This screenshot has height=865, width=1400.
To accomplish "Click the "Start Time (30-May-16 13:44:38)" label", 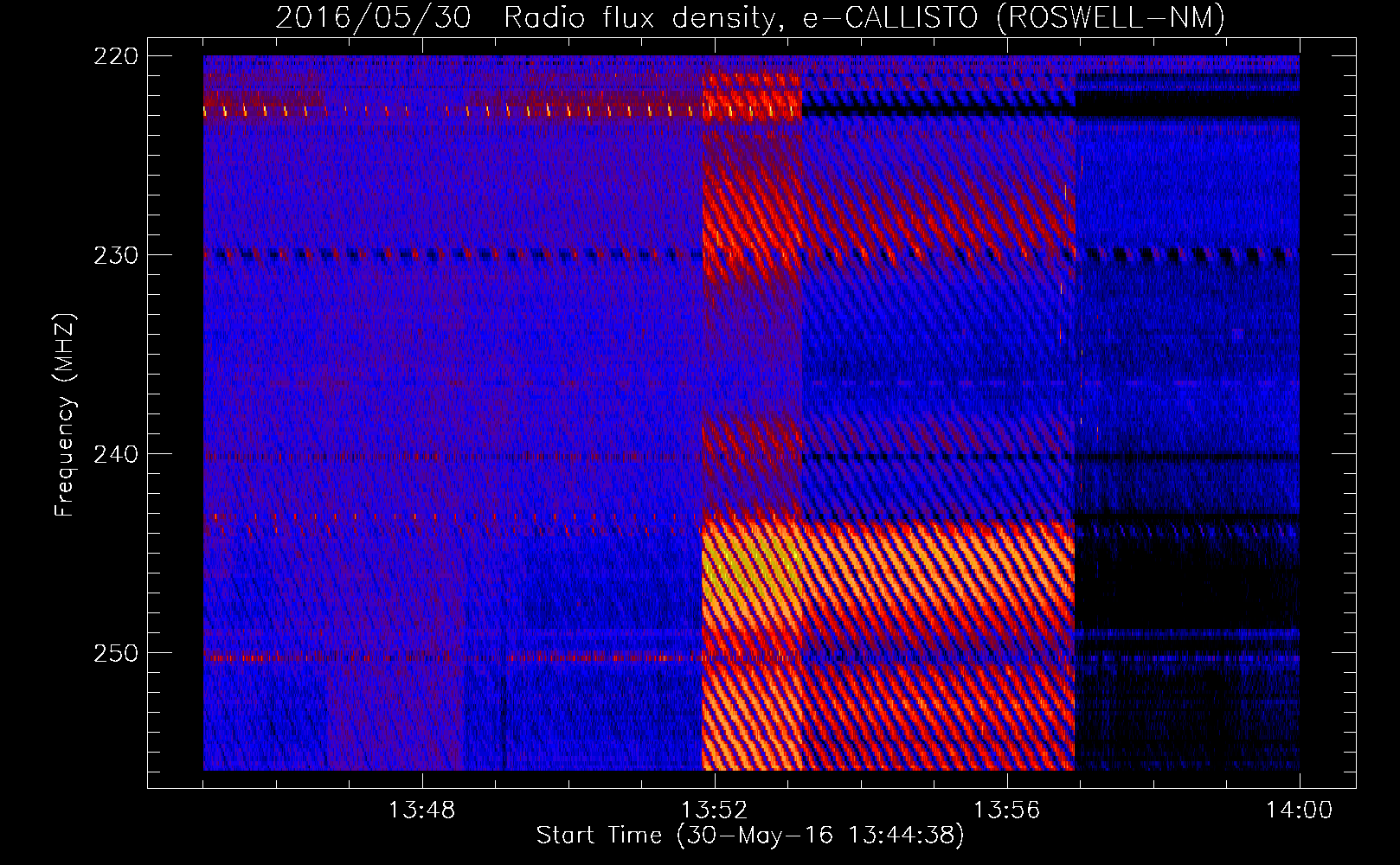I will (x=750, y=836).
